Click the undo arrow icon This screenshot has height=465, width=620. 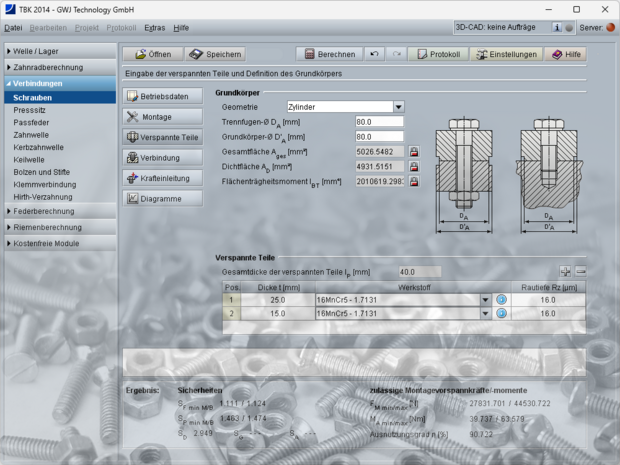[373, 54]
